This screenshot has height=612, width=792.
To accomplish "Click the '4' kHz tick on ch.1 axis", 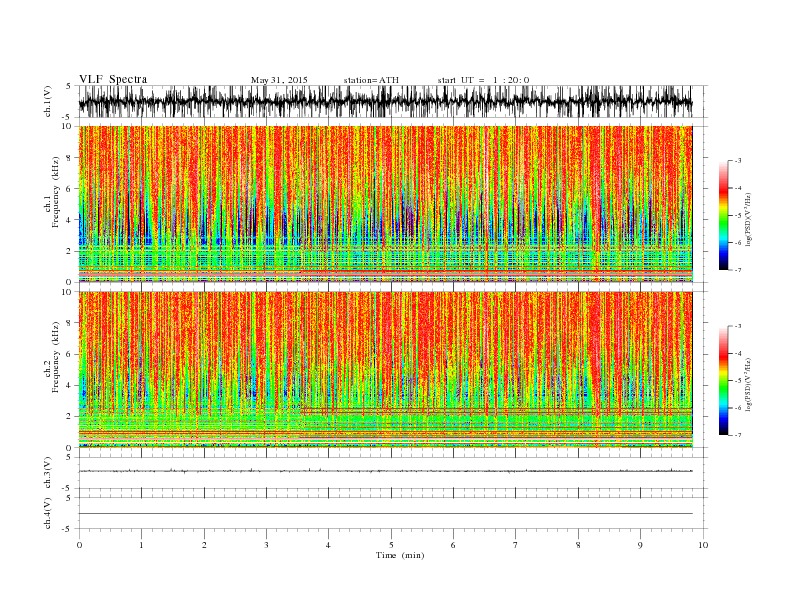I will [69, 220].
